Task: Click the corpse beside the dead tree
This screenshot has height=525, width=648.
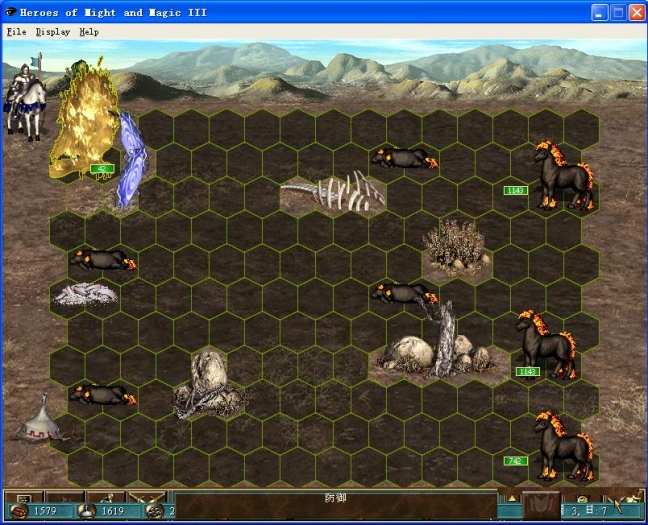Action: point(404,293)
